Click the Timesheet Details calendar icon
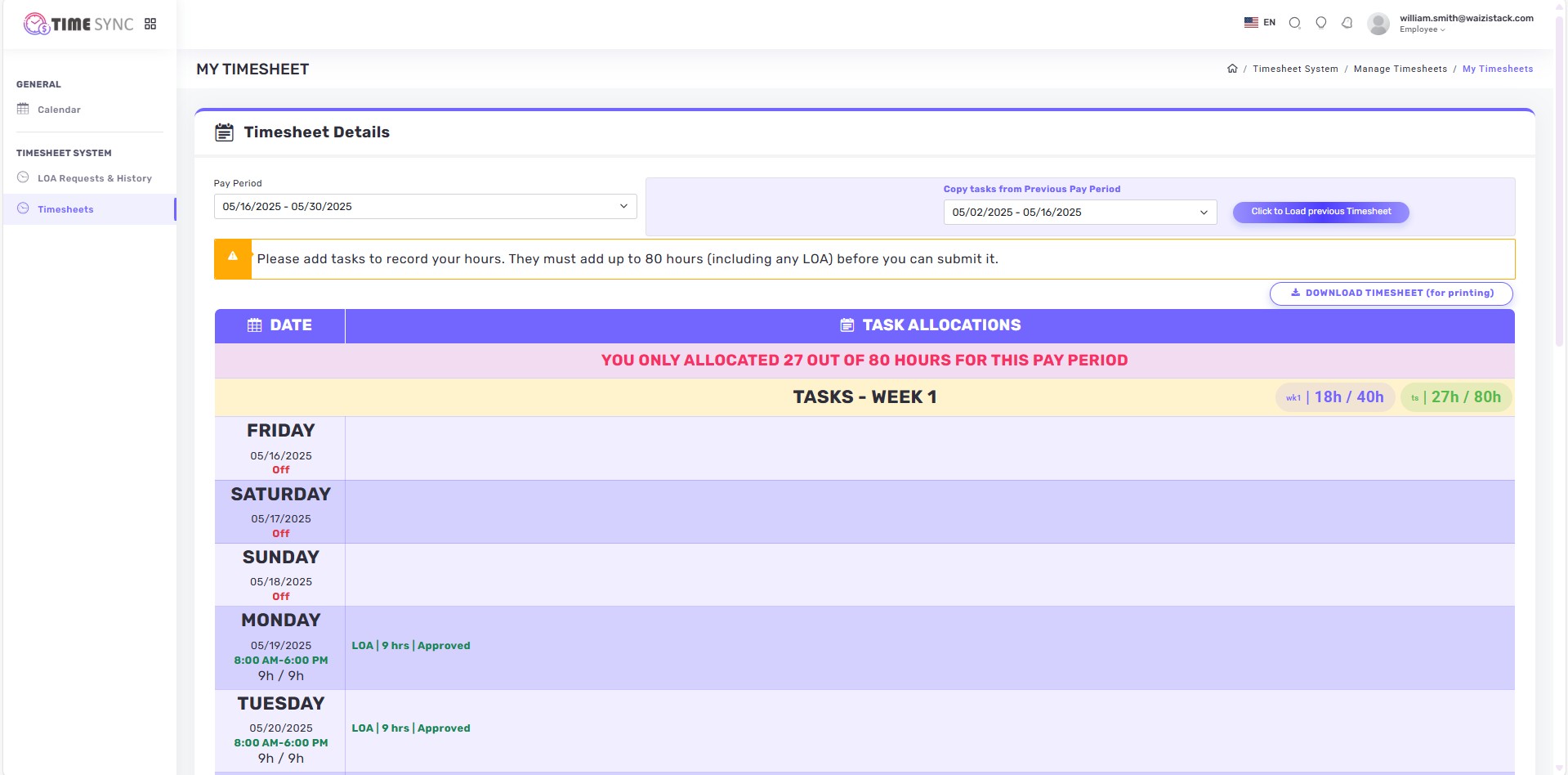 coord(224,132)
